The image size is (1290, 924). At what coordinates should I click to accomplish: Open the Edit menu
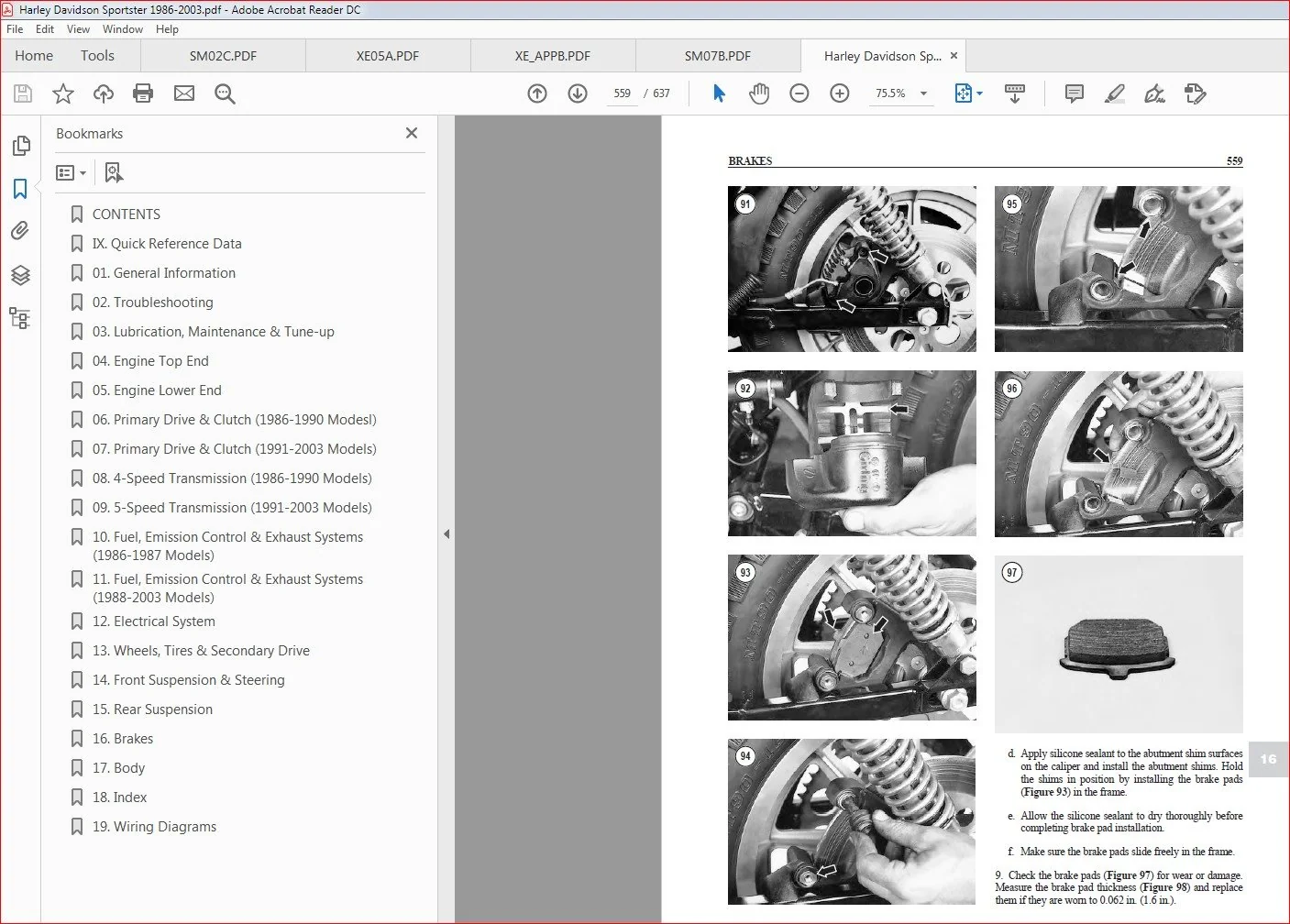(45, 29)
